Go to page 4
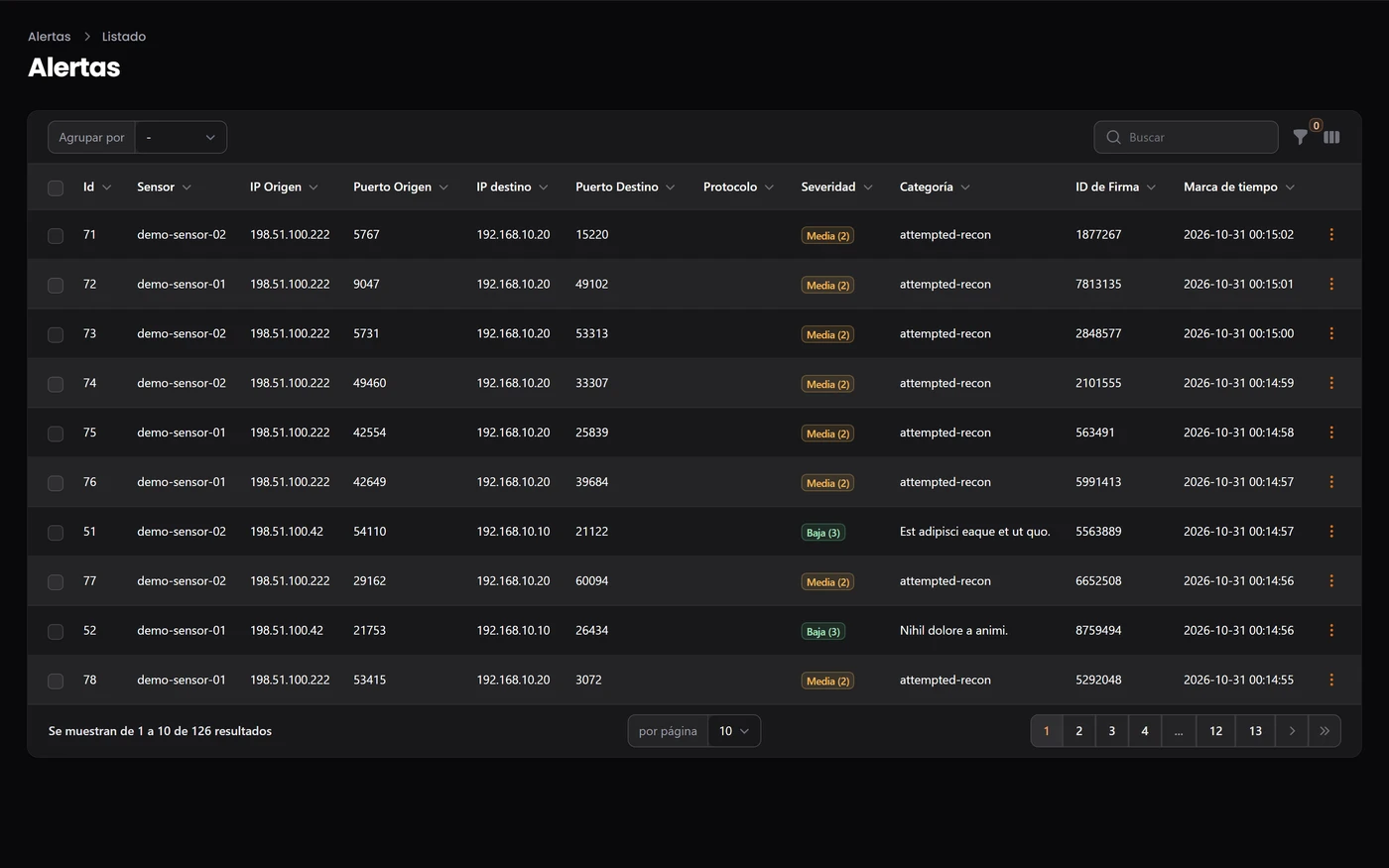This screenshot has height=868, width=1389. 1145,731
